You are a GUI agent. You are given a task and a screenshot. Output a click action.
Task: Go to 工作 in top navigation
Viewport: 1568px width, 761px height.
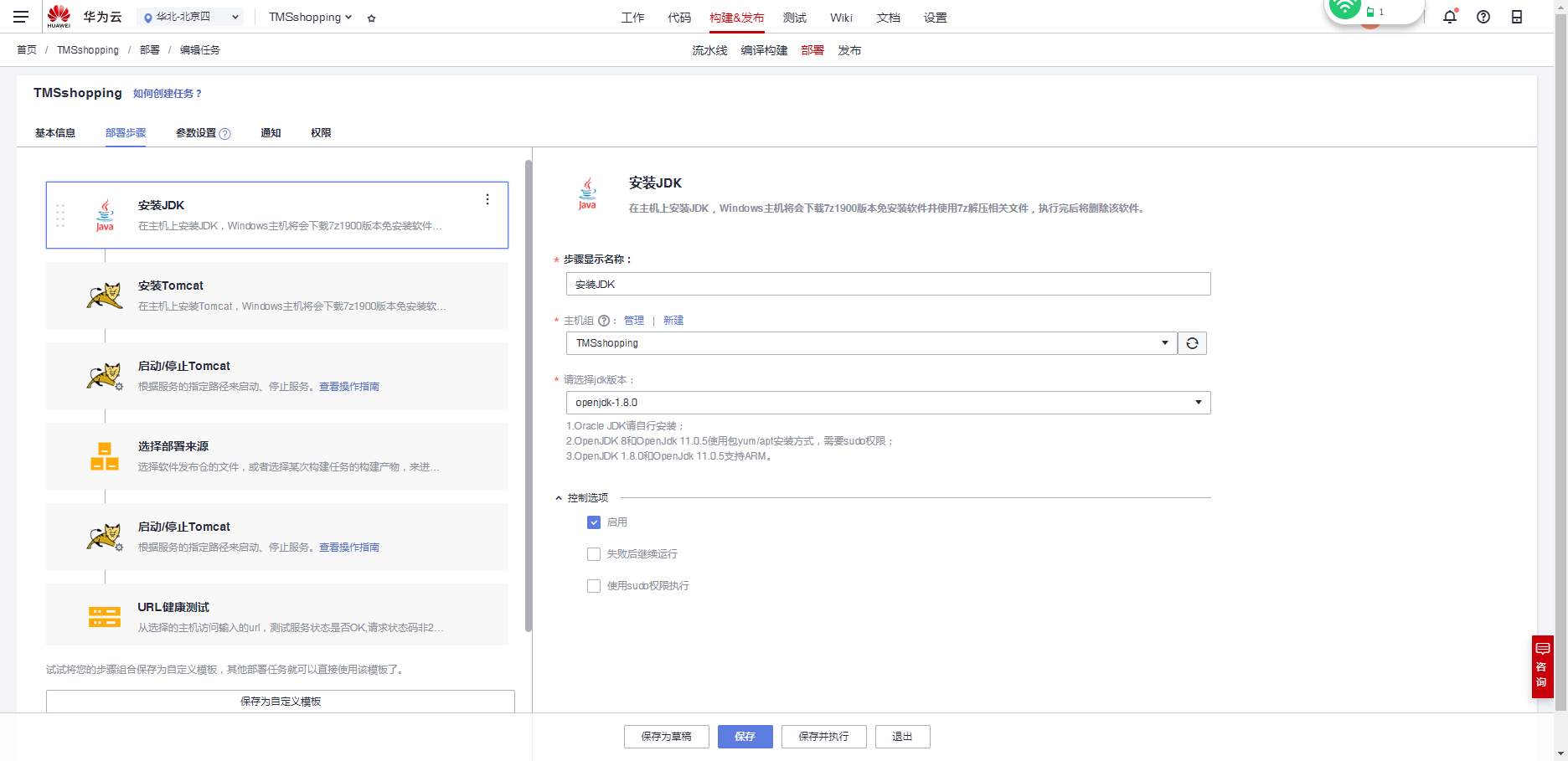(632, 18)
